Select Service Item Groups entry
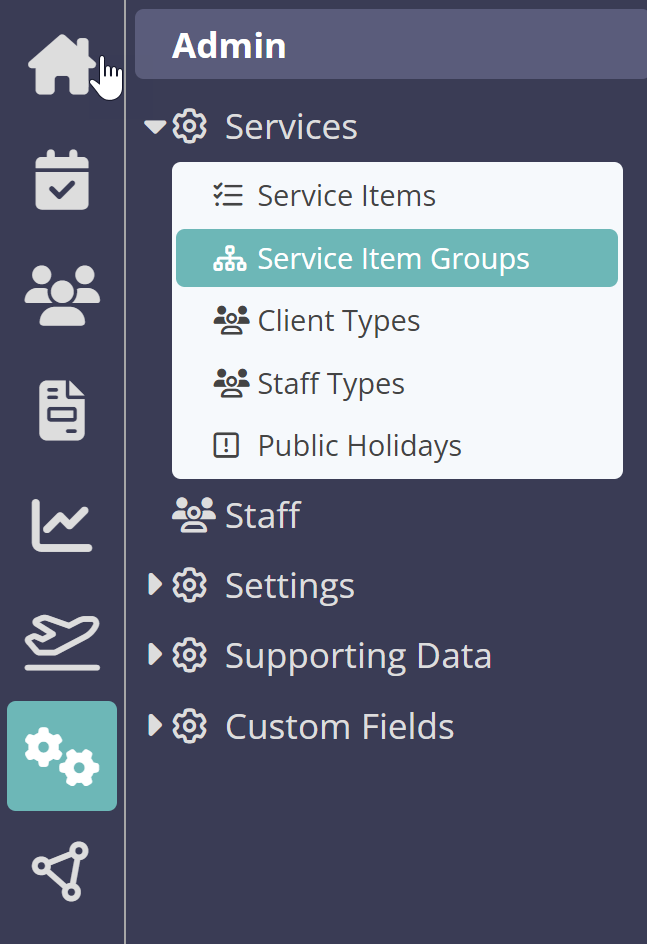Screen dimensions: 647x944 (x=397, y=258)
